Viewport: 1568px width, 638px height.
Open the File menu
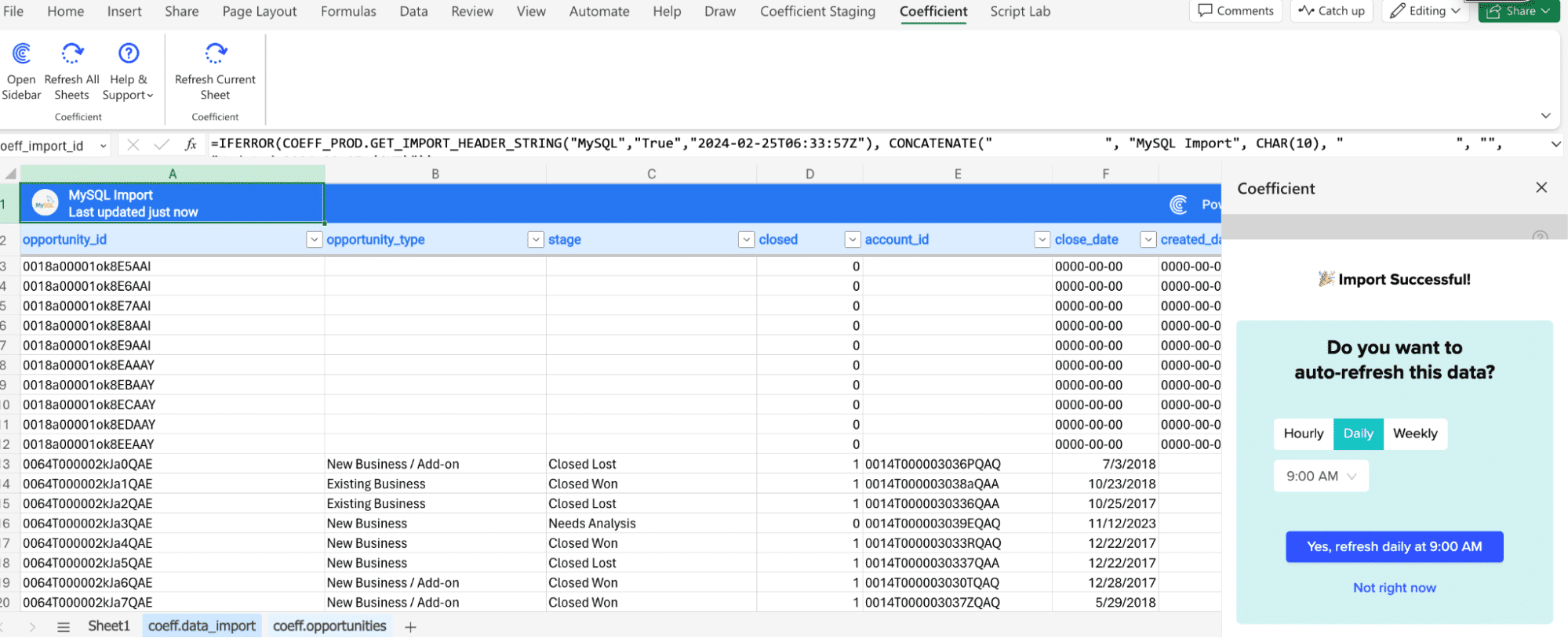[13, 11]
